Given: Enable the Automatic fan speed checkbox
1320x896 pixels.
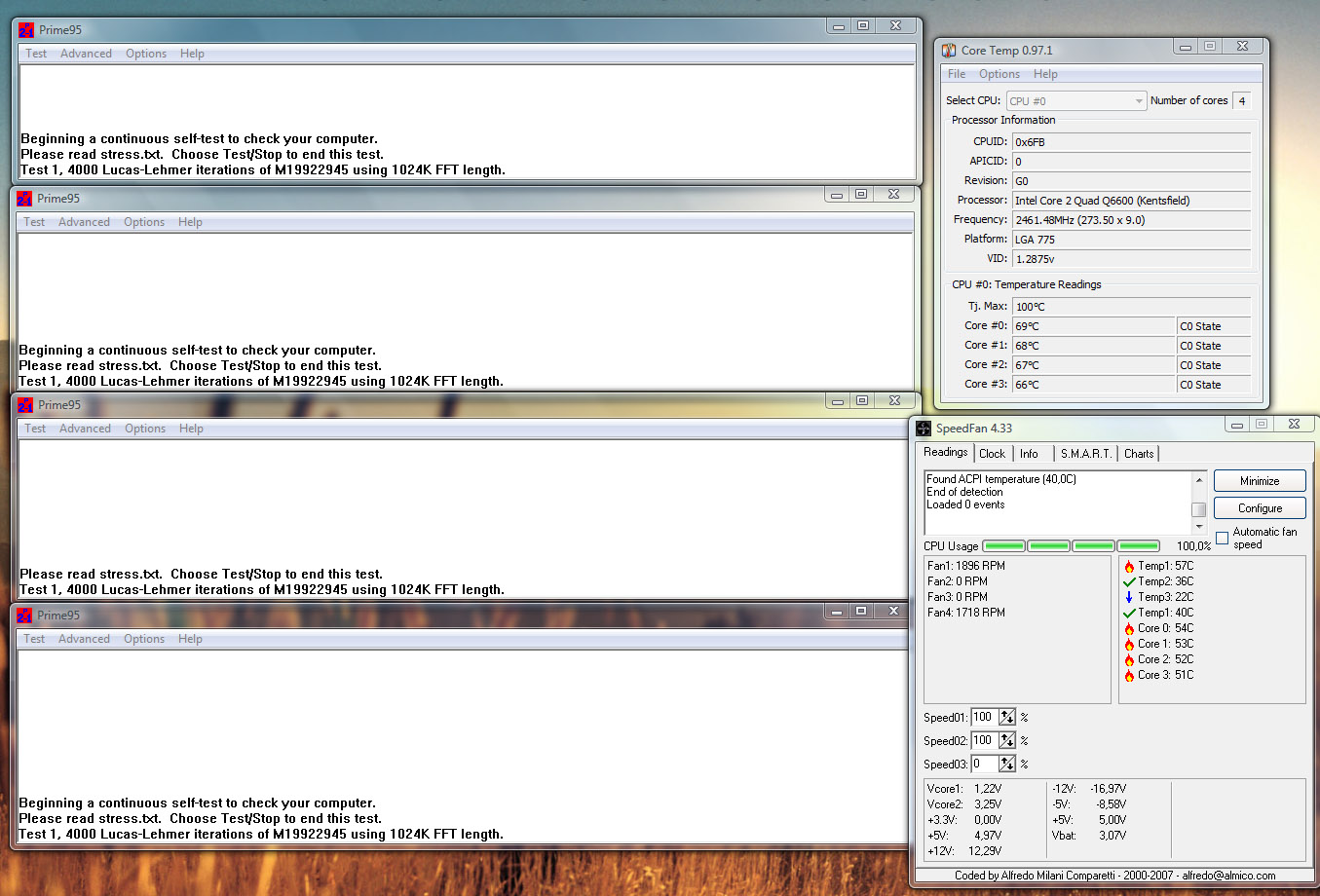Looking at the screenshot, I should 1223,539.
